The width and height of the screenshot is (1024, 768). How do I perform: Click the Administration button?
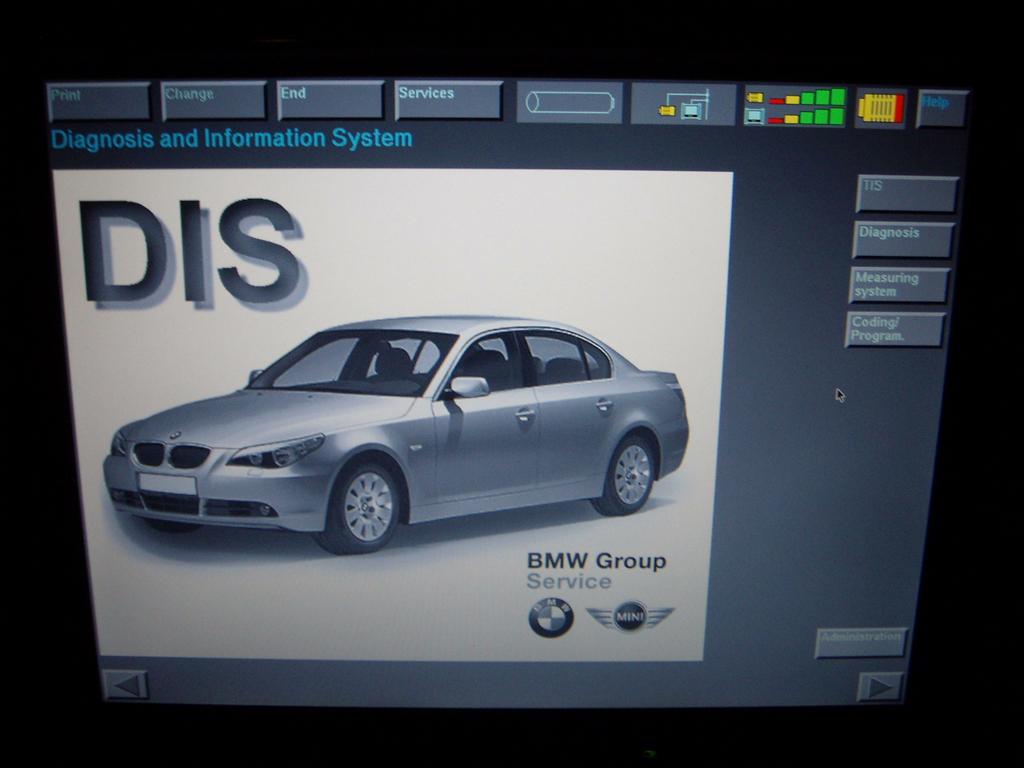[861, 642]
